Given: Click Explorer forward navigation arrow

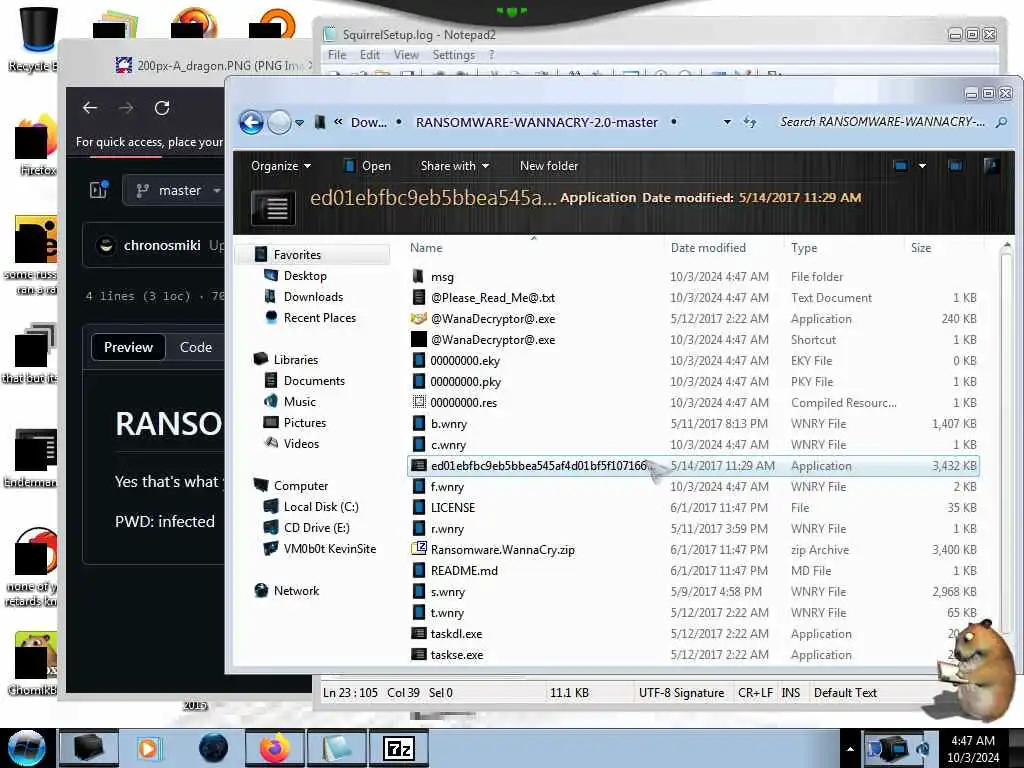Looking at the screenshot, I should pyautogui.click(x=280, y=122).
